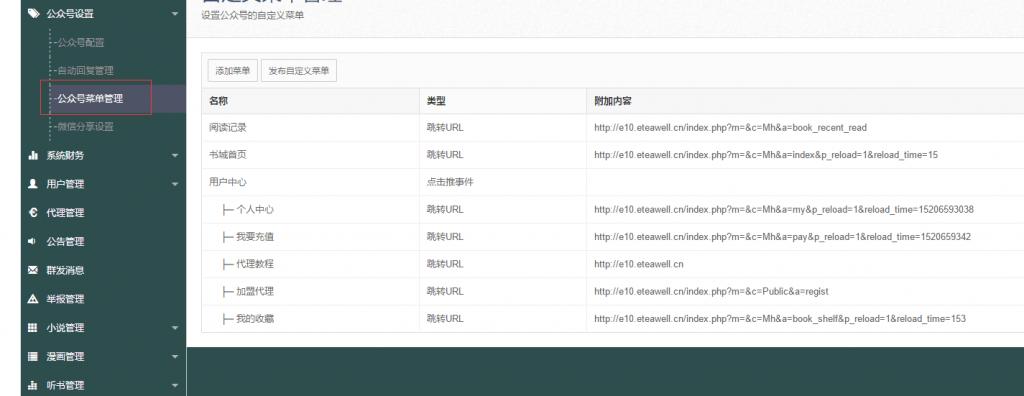This screenshot has width=1024, height=396.
Task: Expand the 用户管理 dropdown arrow
Action: tap(174, 184)
